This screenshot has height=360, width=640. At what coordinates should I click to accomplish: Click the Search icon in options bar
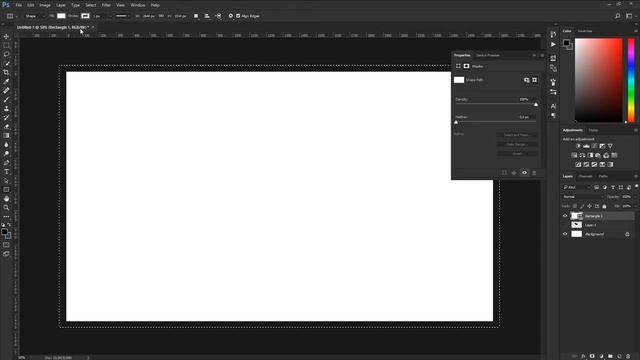pyautogui.click(x=618, y=16)
